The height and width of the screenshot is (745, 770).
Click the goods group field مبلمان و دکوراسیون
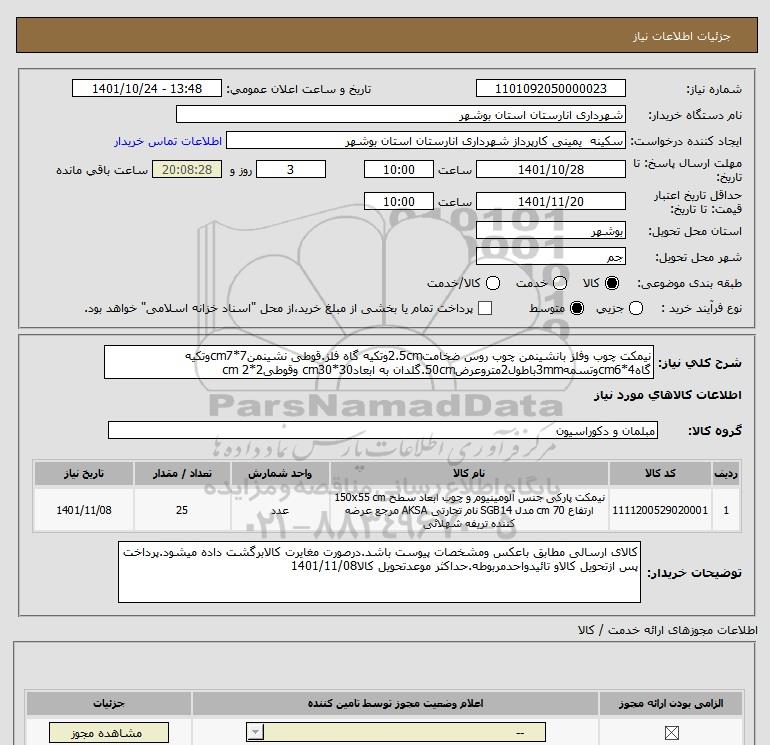(x=383, y=431)
